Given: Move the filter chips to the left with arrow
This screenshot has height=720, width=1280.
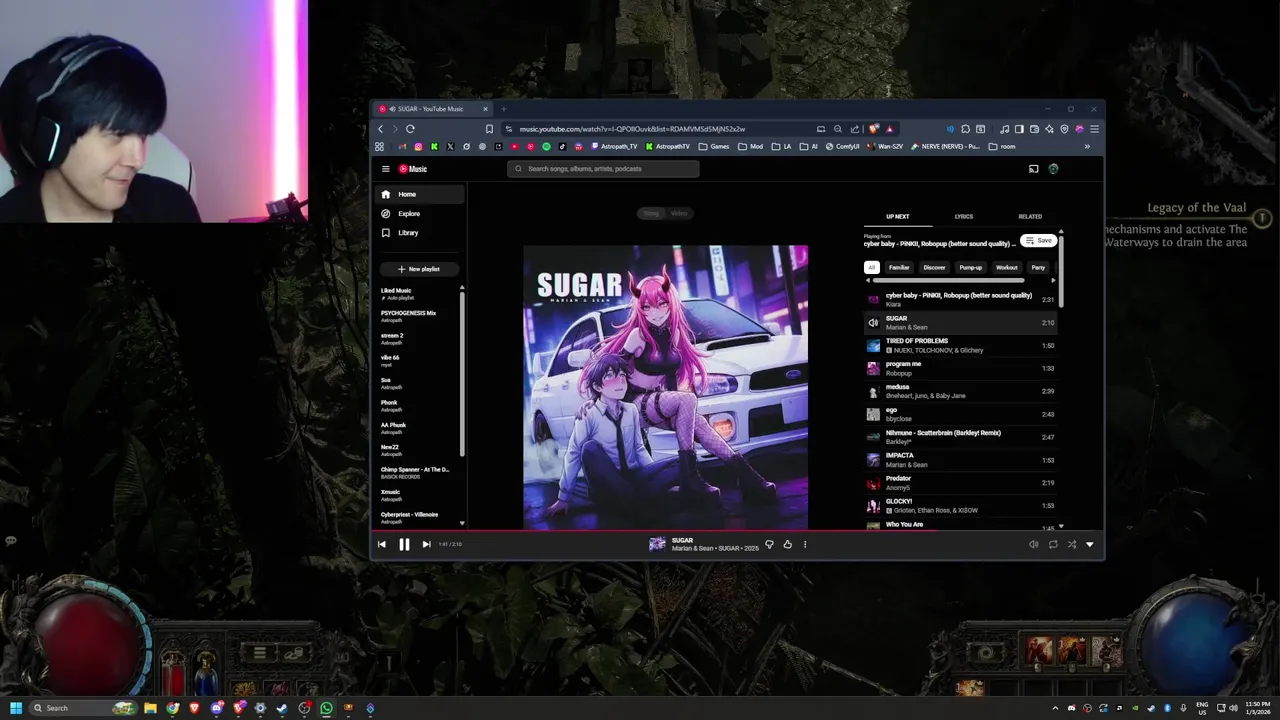Looking at the screenshot, I should (867, 281).
